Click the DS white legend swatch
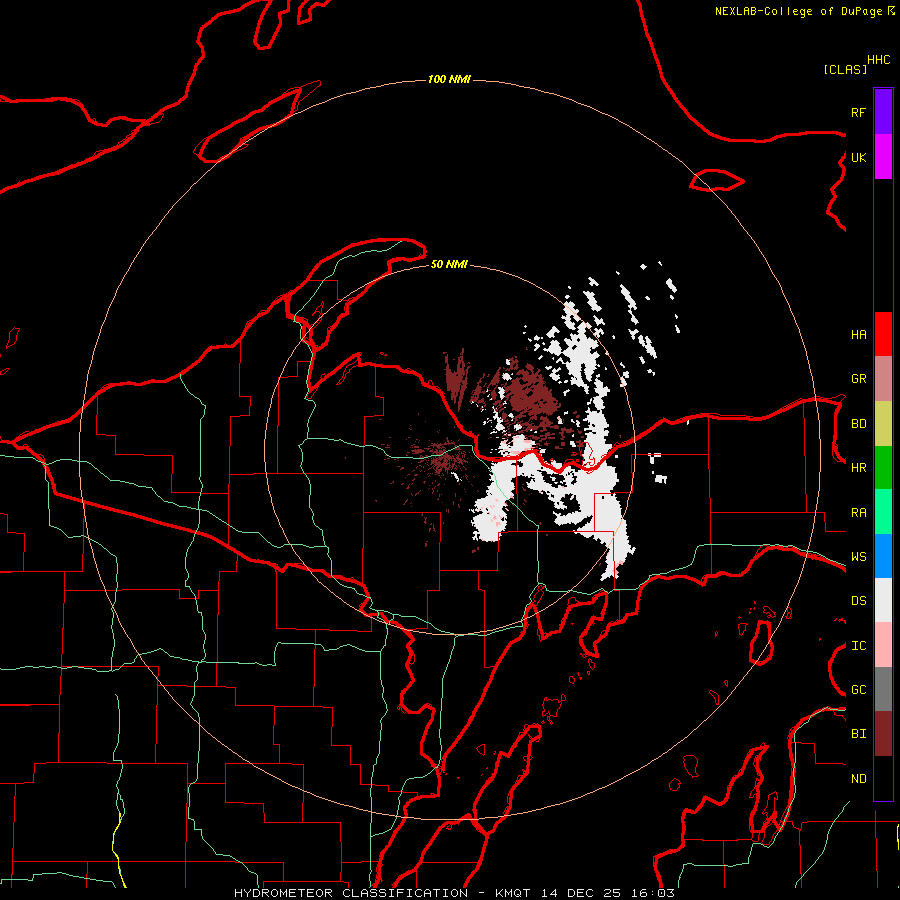 tap(883, 600)
